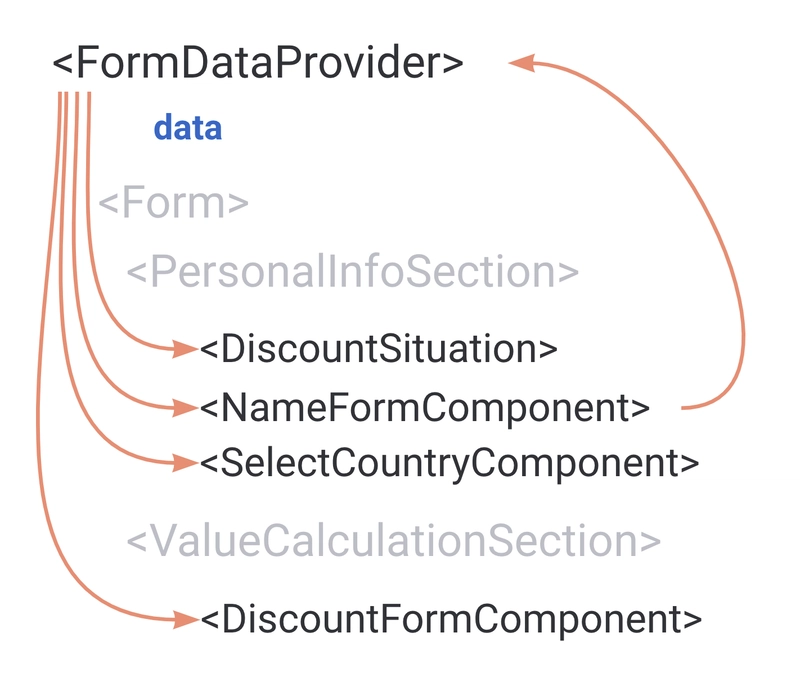Click the DiscountFormComponent tag
Image resolution: width=800 pixels, height=687 pixels.
click(x=451, y=618)
